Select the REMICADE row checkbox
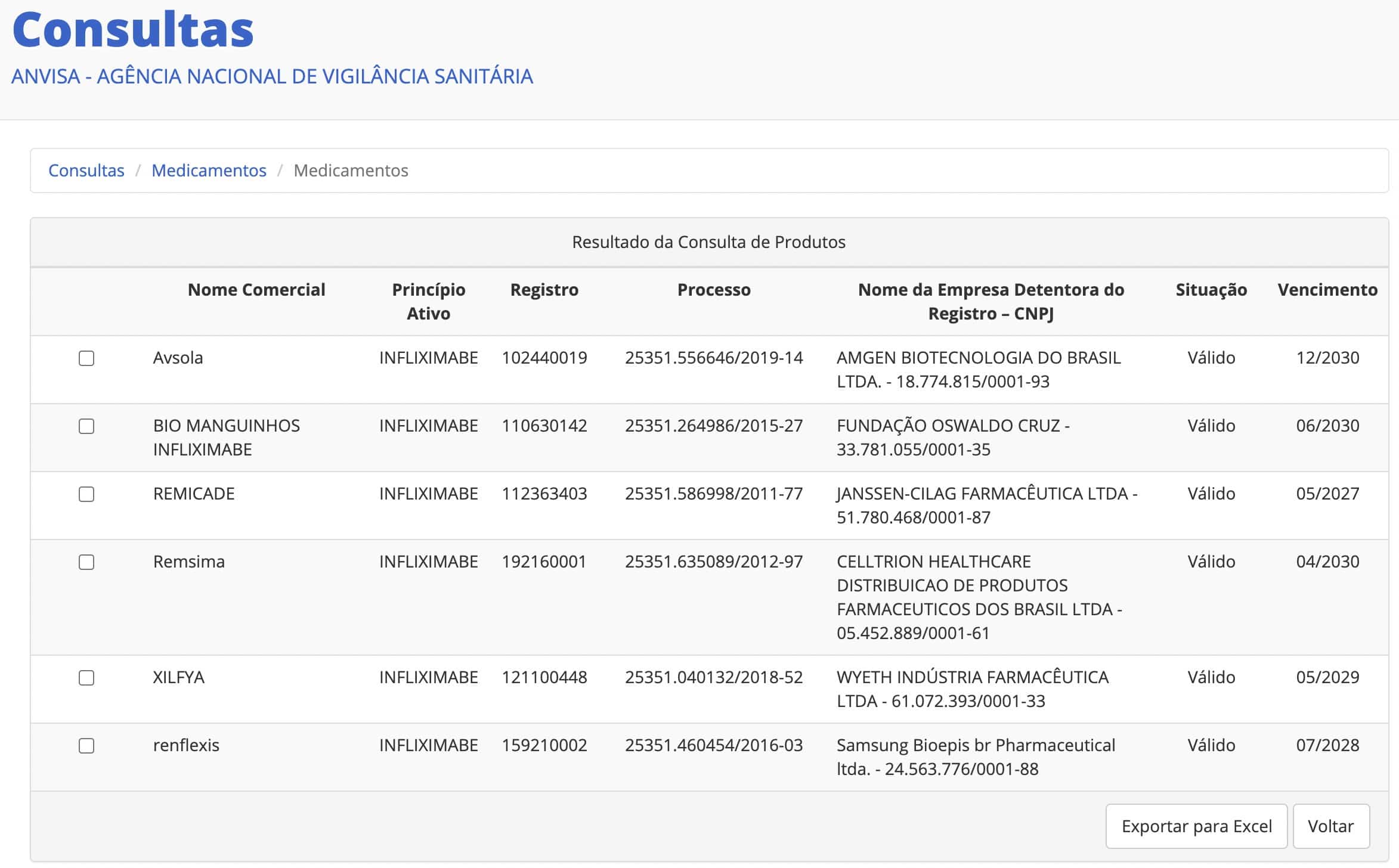1399x868 pixels. pyautogui.click(x=86, y=494)
